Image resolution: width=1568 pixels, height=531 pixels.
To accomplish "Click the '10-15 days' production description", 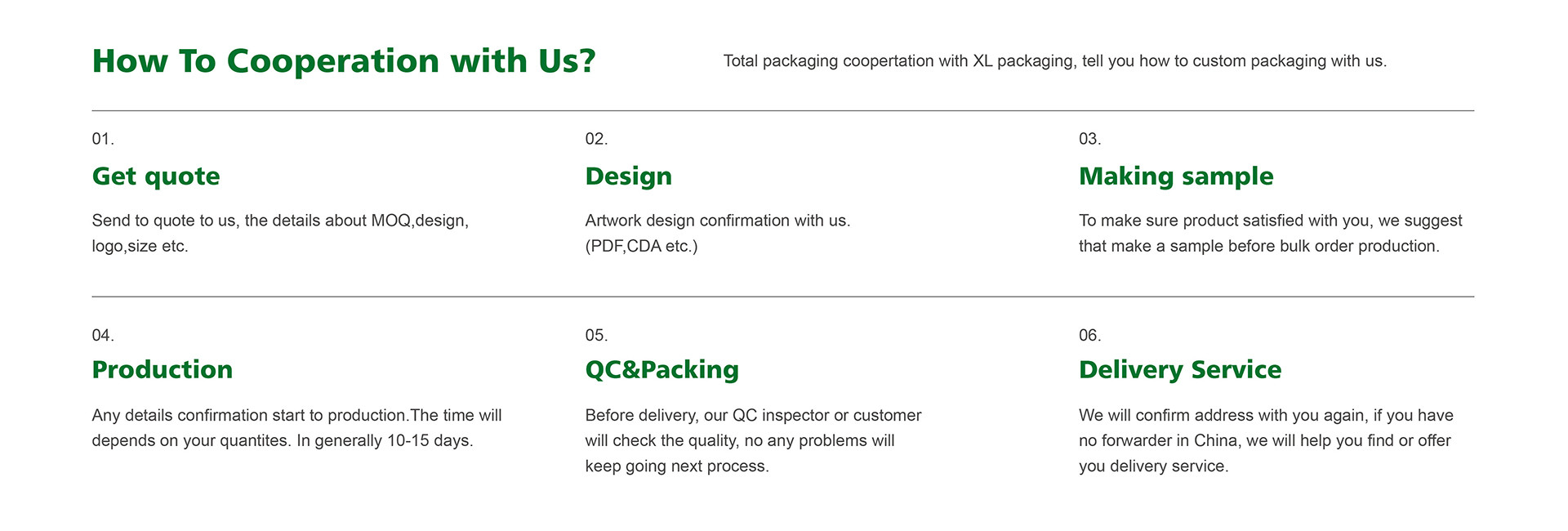I will tap(296, 428).
